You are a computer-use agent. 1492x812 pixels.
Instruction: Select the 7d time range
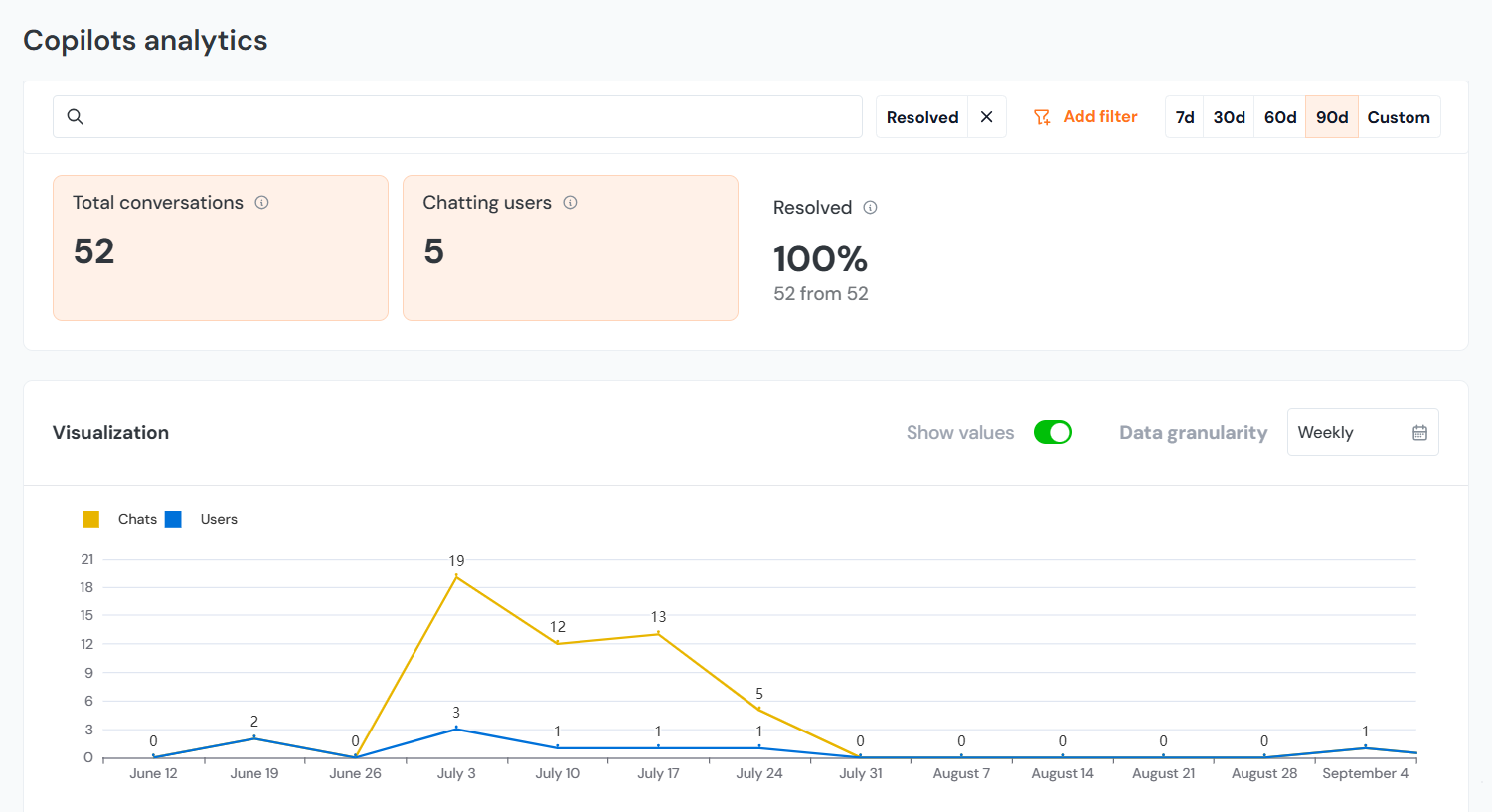click(x=1185, y=117)
